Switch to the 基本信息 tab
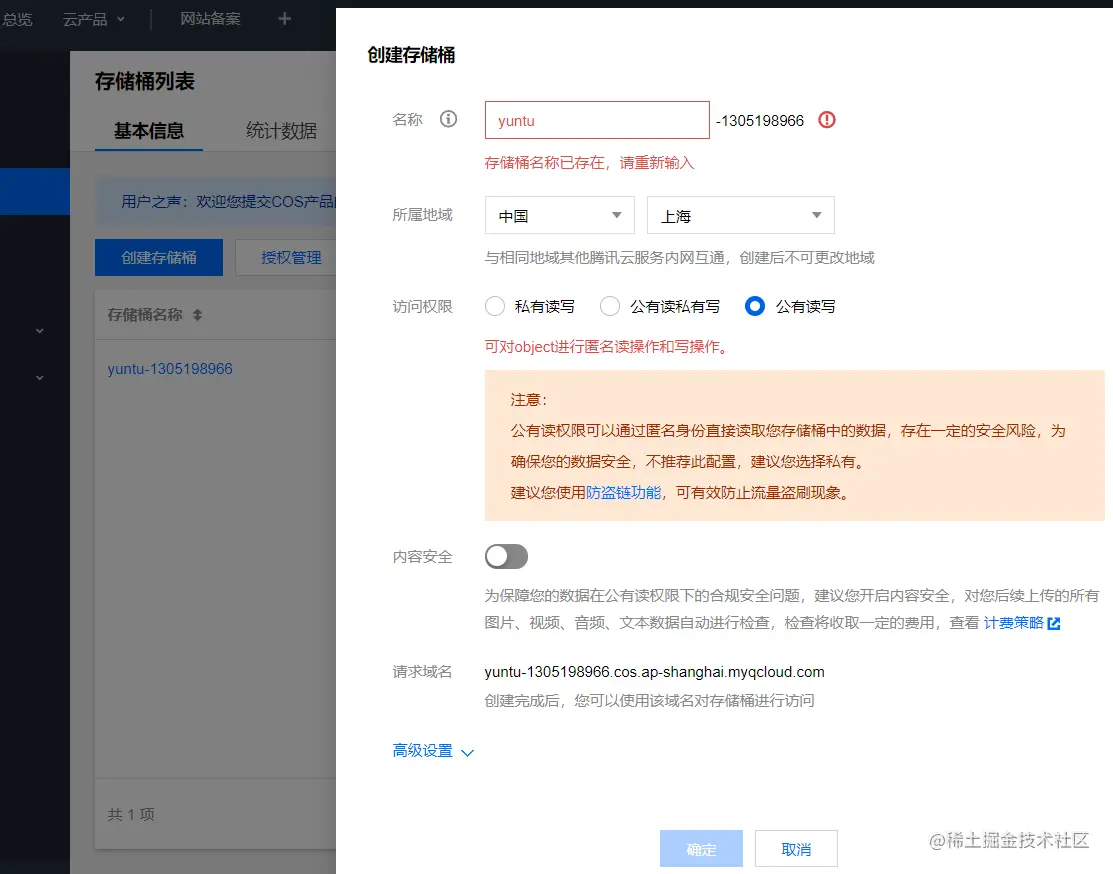The image size is (1113, 874). click(x=149, y=131)
